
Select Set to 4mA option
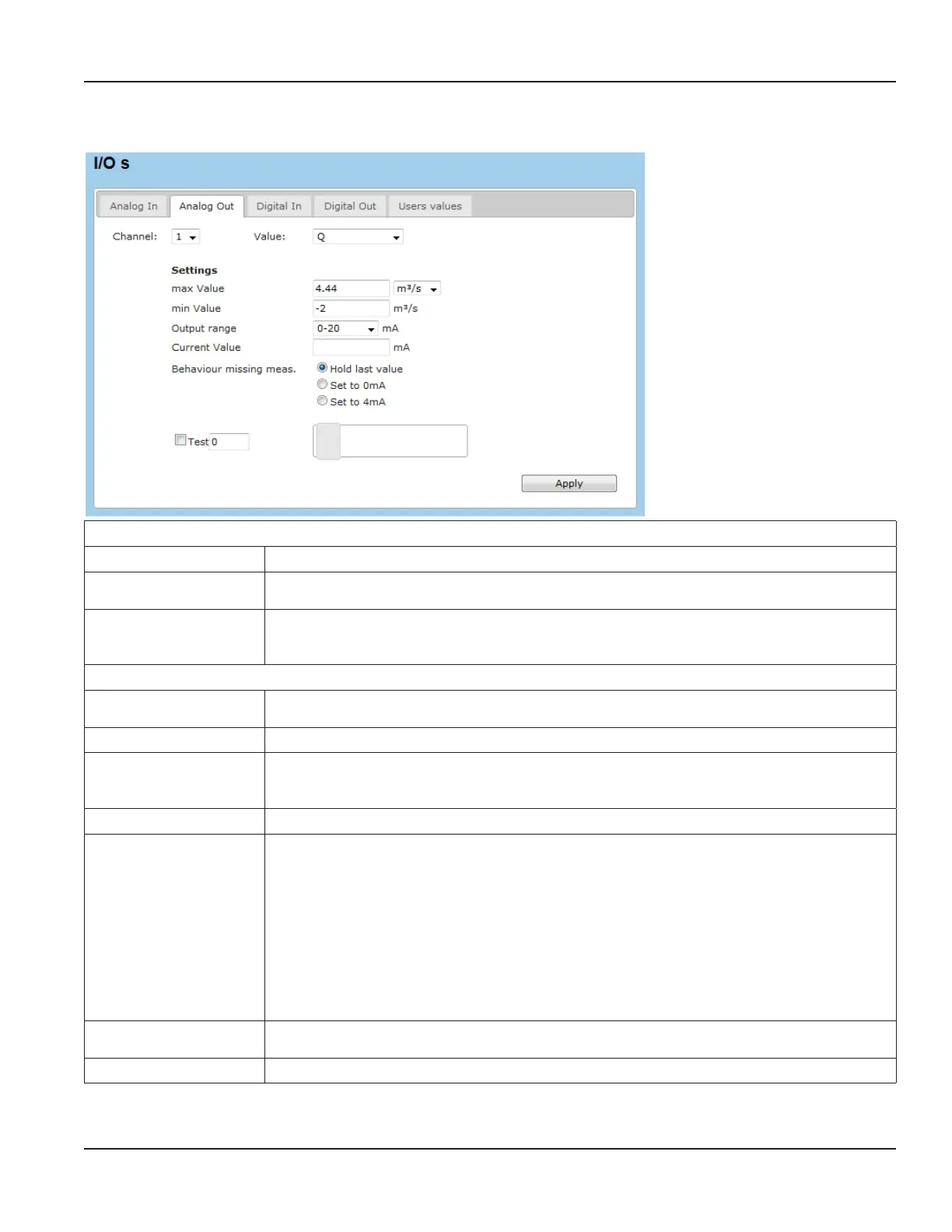[322, 401]
